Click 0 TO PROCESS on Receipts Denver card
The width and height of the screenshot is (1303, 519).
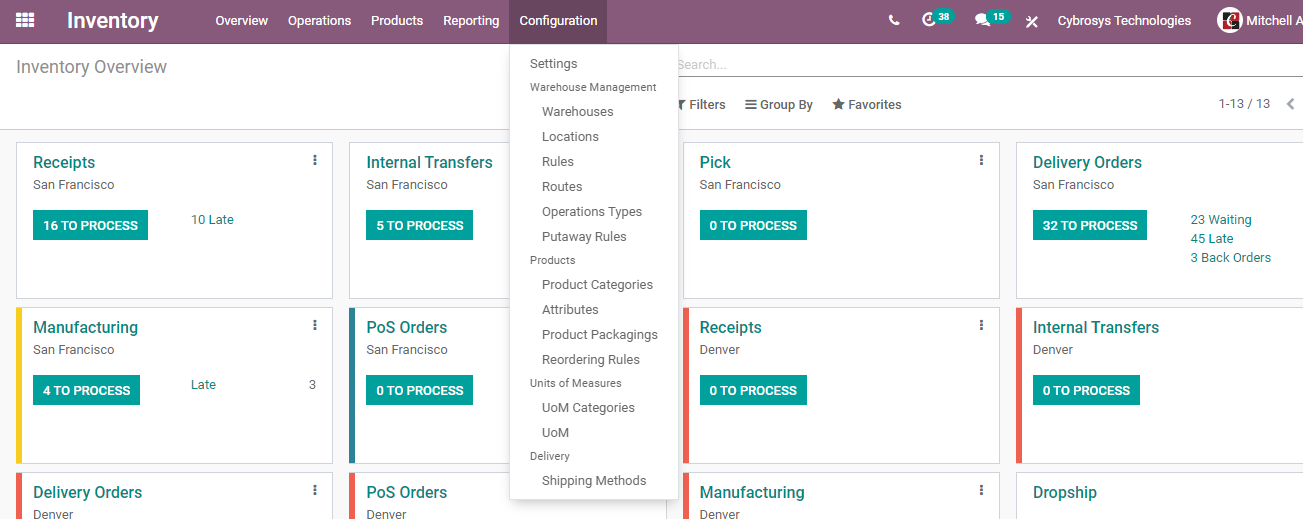(x=753, y=390)
